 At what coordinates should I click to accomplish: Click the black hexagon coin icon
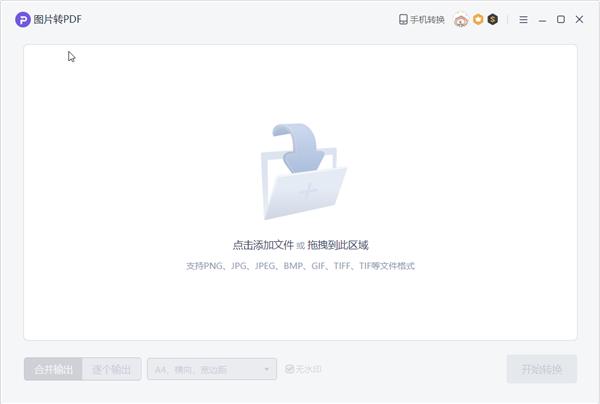click(x=492, y=20)
